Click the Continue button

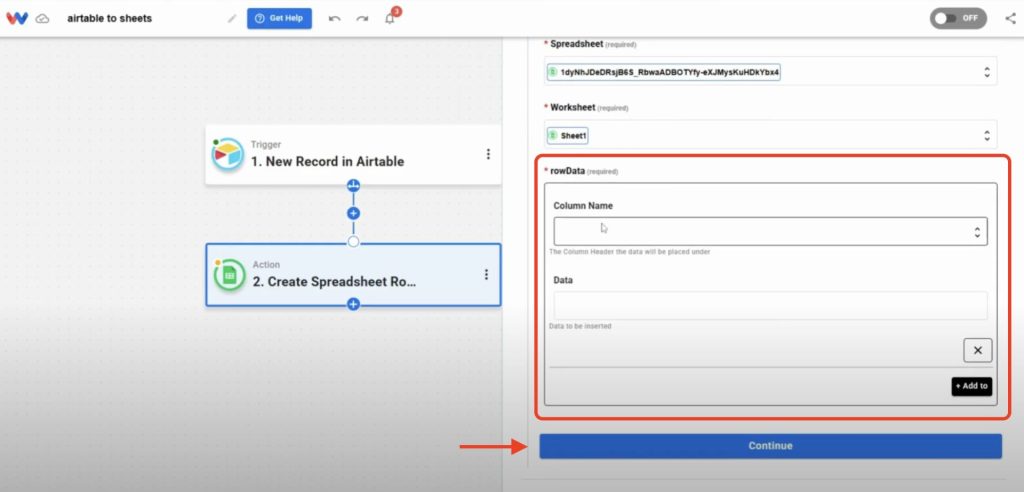click(x=771, y=446)
